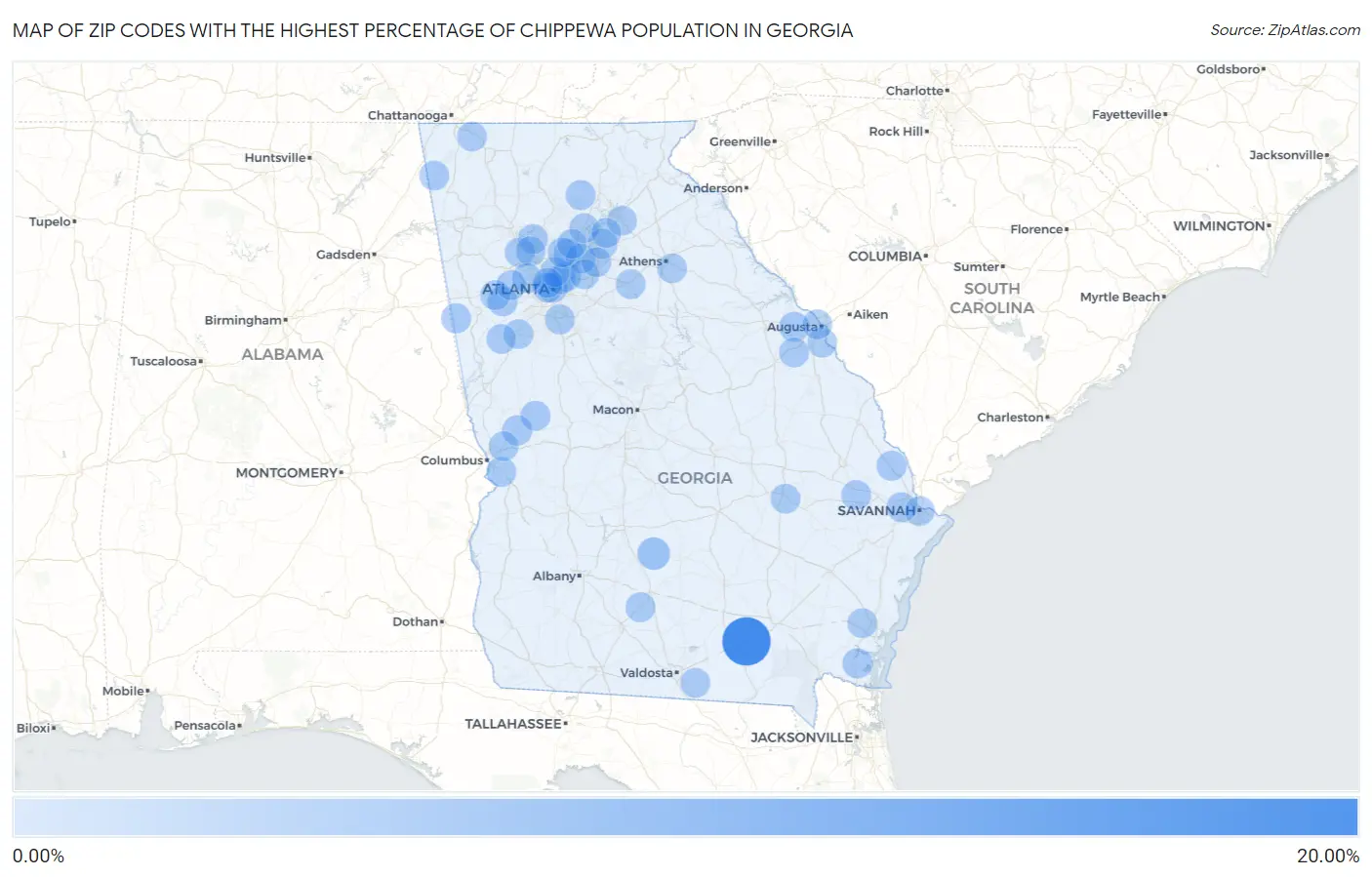Click the Myrtle Beach city label
Screen dimensions: 1372x877
coord(1119,298)
